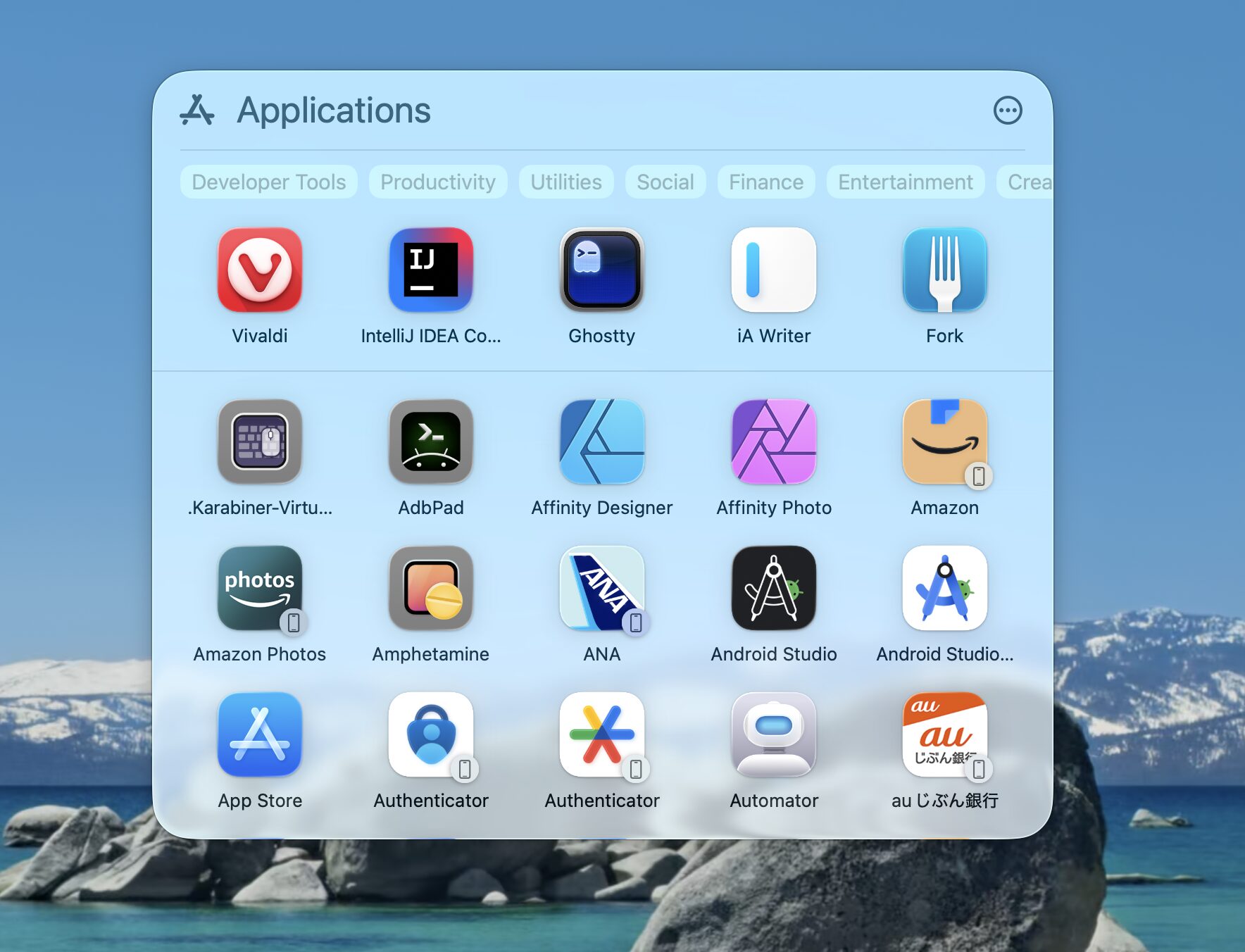Launch iA Writer app
The width and height of the screenshot is (1245, 952).
pyautogui.click(x=774, y=270)
